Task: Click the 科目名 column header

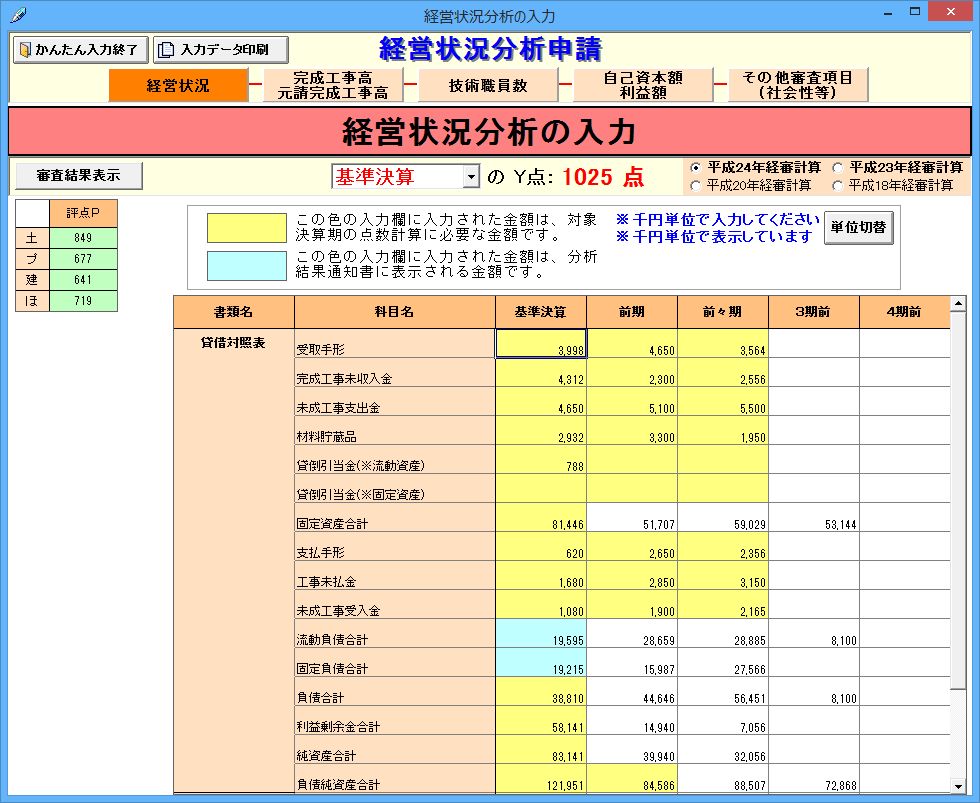Action: click(x=394, y=312)
